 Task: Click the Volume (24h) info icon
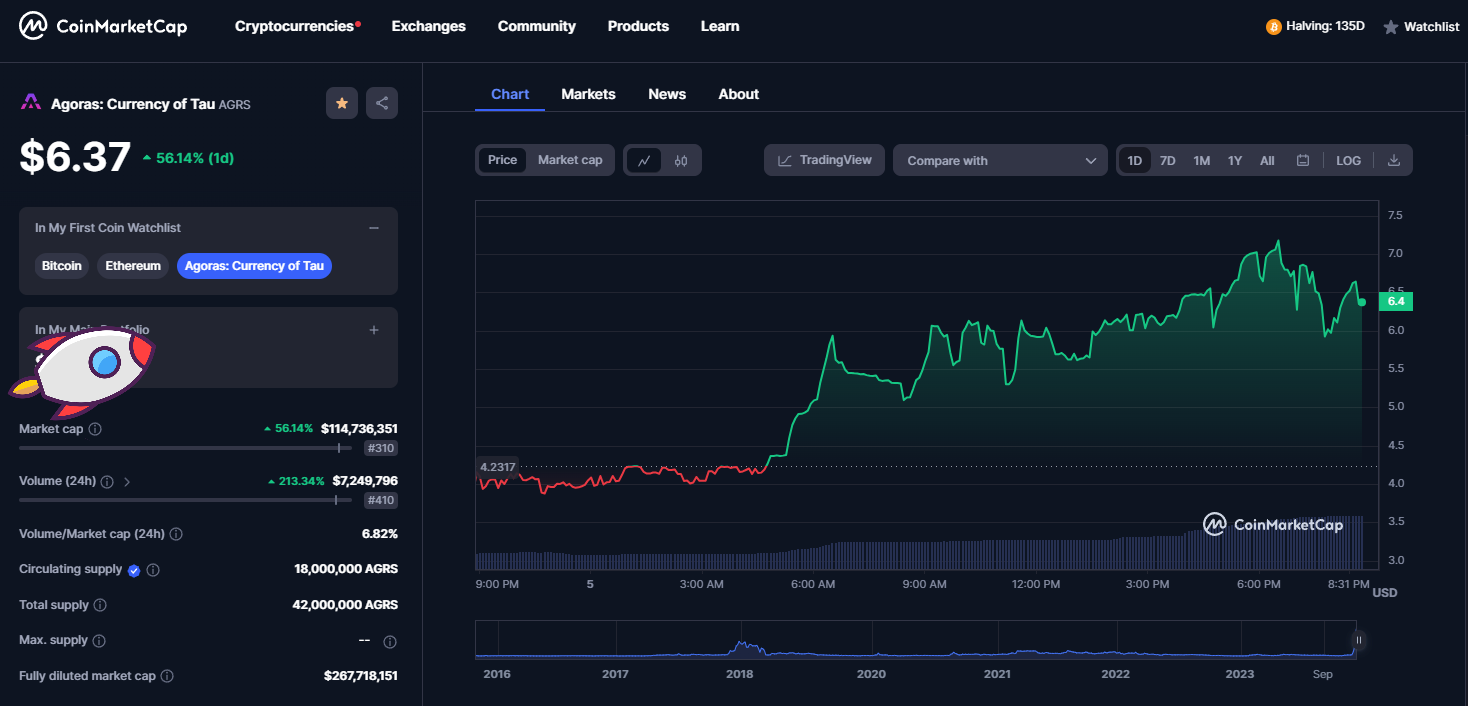pos(107,481)
